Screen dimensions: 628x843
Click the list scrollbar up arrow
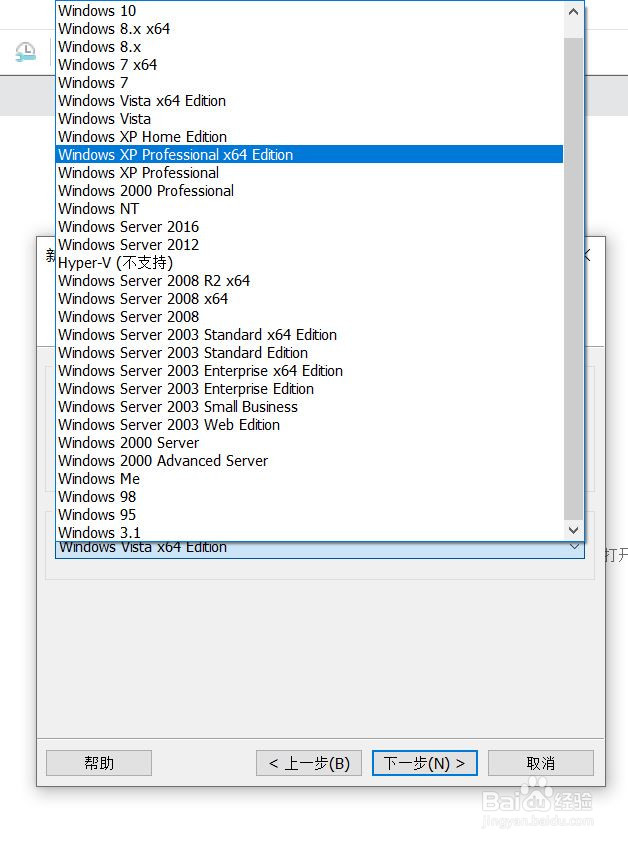[573, 12]
